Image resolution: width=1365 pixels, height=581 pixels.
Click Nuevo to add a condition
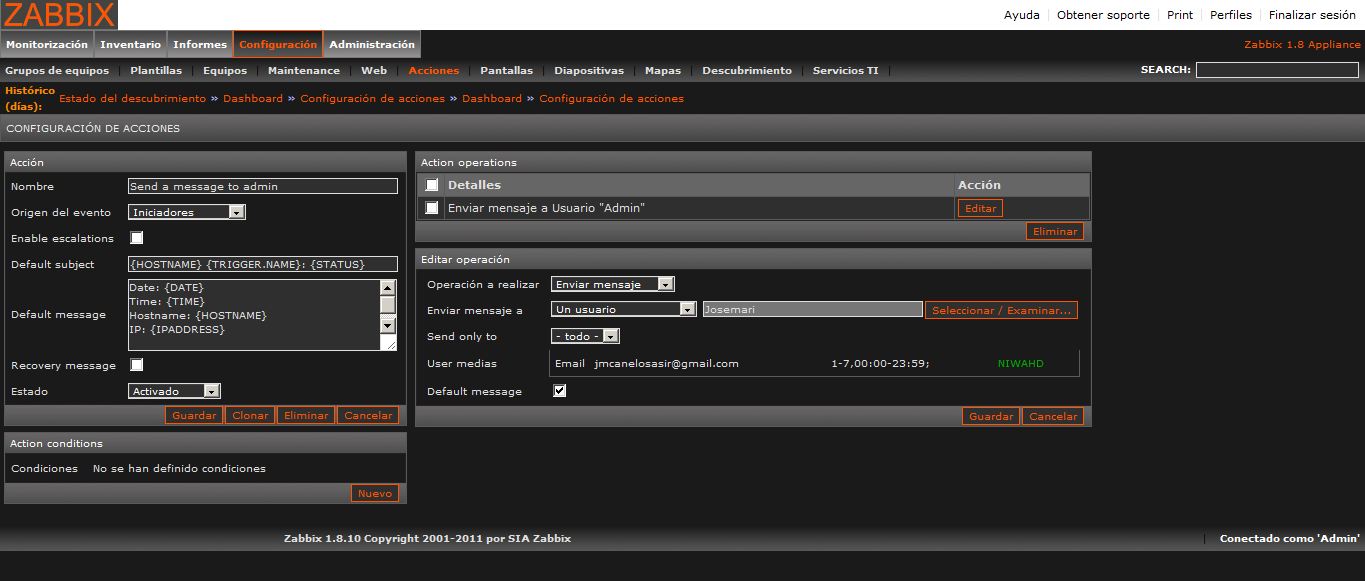click(375, 493)
